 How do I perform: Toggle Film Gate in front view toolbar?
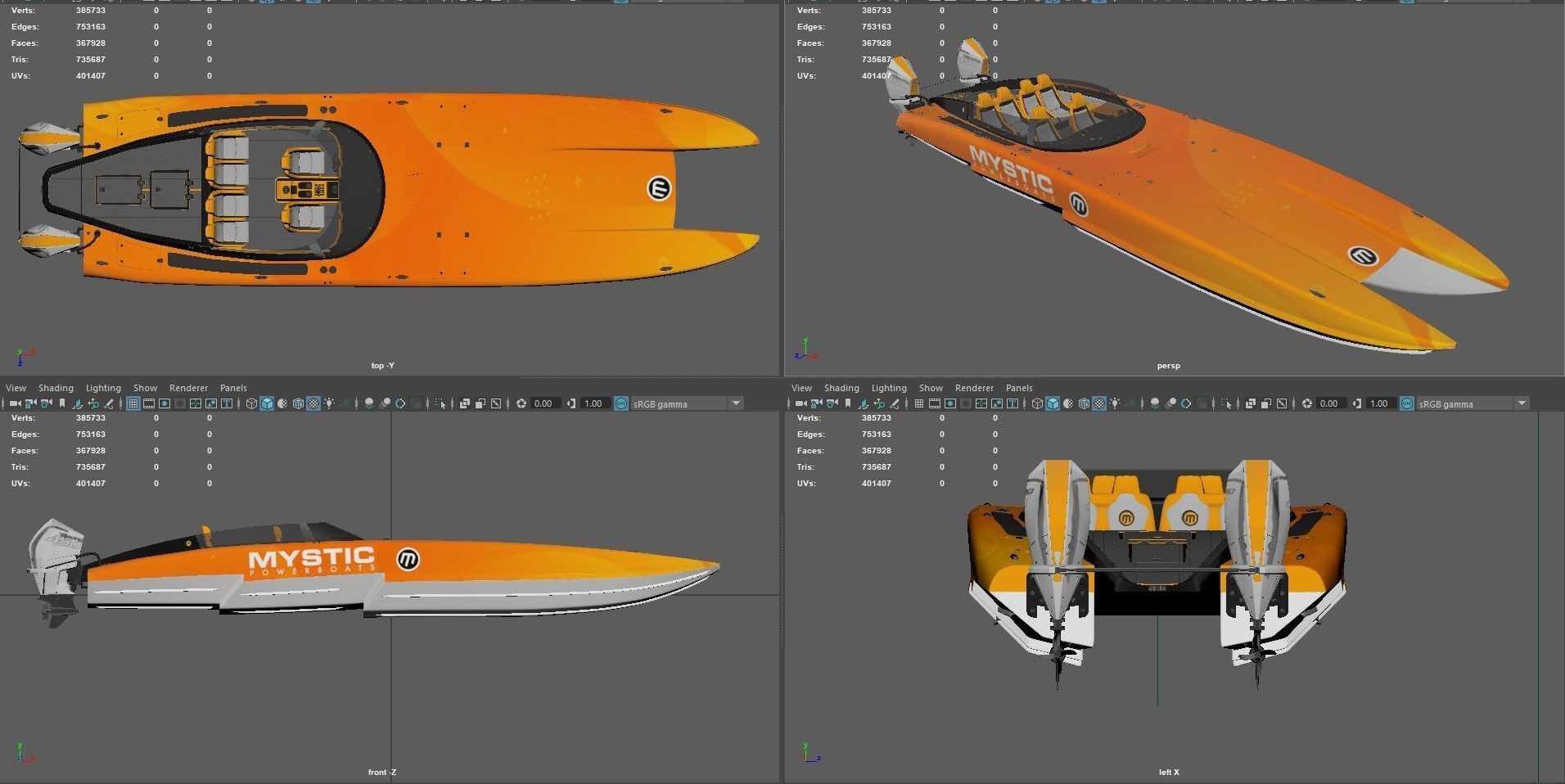tap(149, 403)
